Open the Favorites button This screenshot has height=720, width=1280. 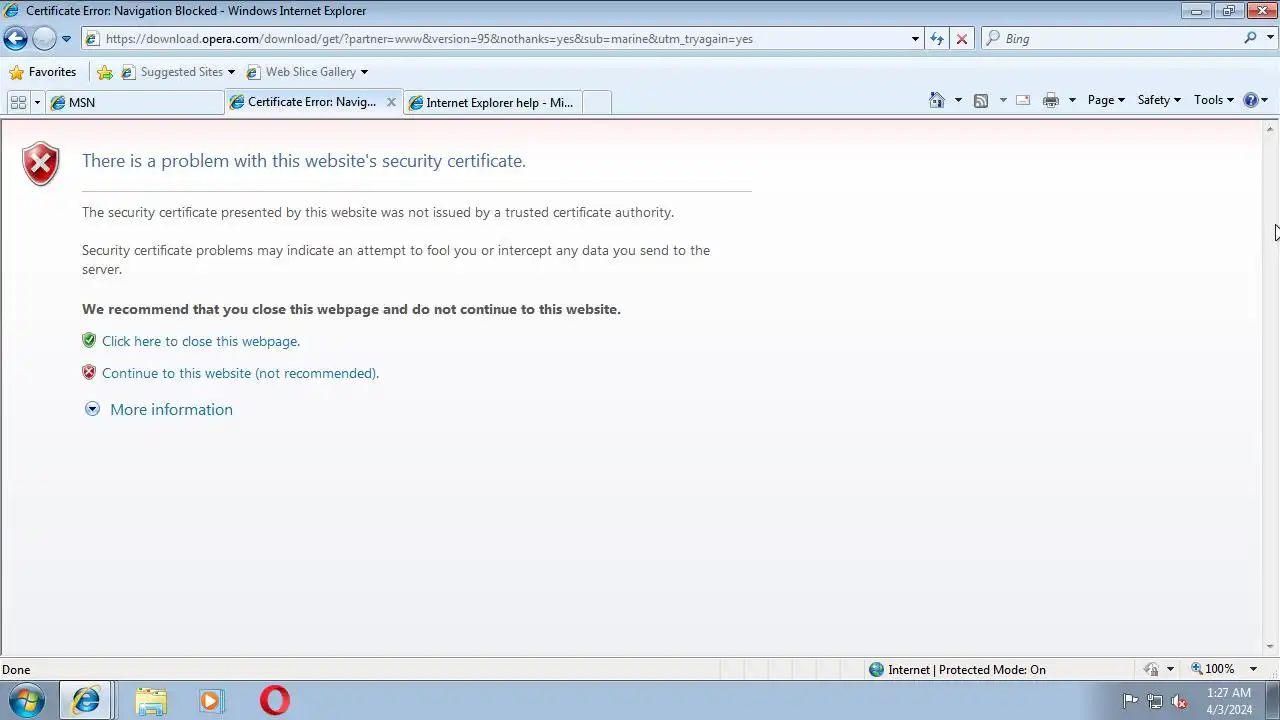pyautogui.click(x=43, y=72)
